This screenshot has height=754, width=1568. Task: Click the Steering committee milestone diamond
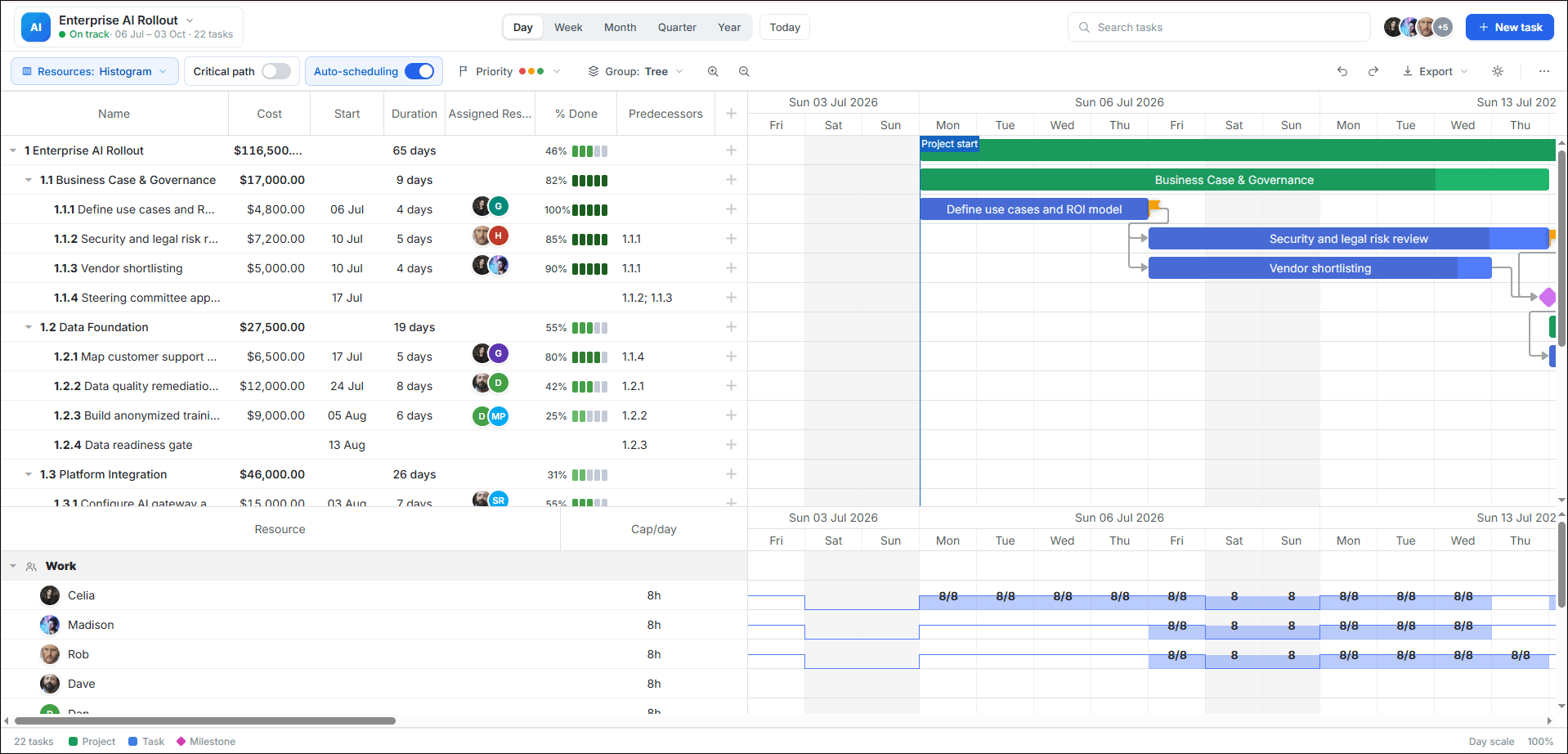pos(1548,298)
